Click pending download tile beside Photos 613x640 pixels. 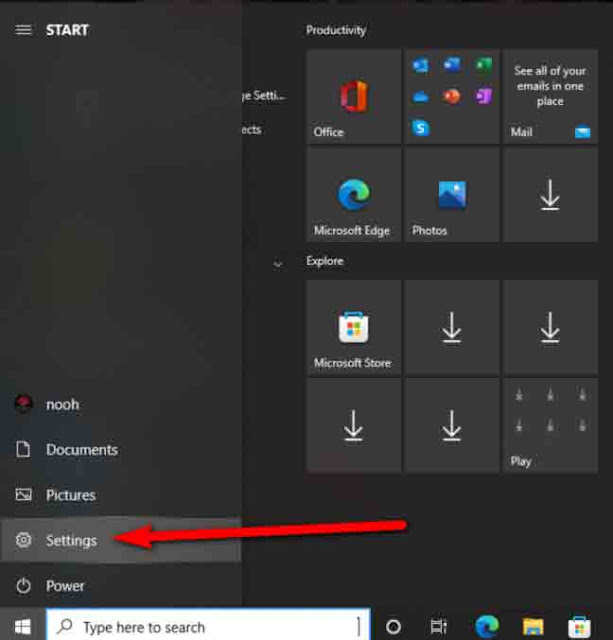(551, 195)
